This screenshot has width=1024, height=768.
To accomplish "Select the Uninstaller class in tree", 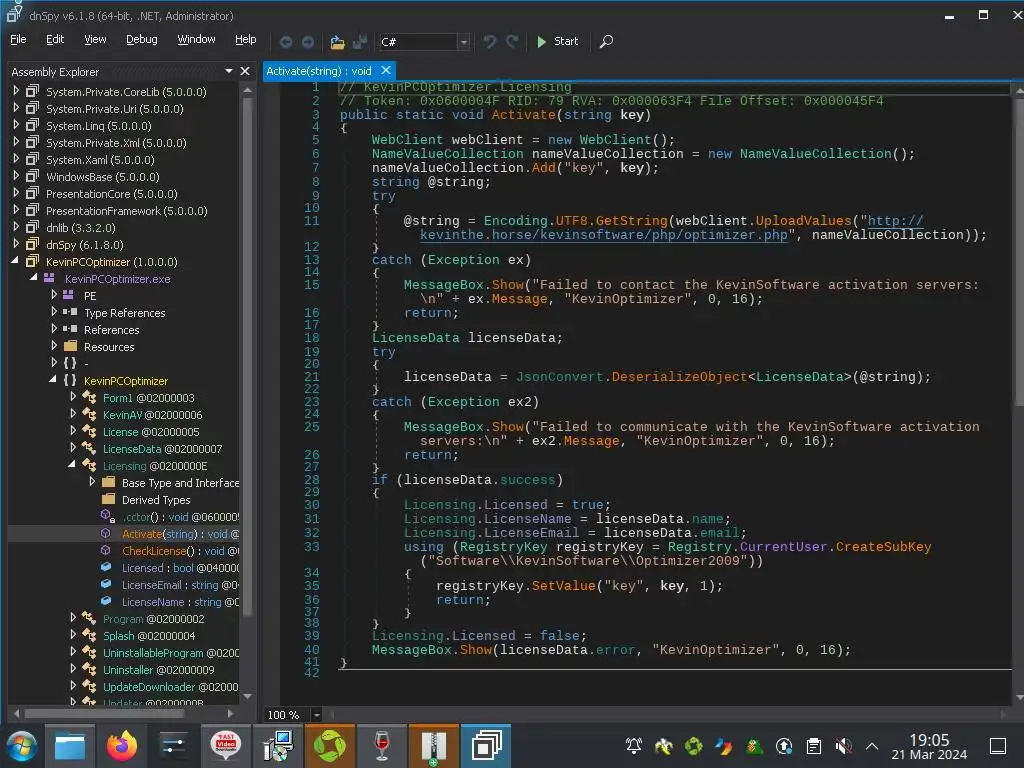I will pyautogui.click(x=158, y=669).
